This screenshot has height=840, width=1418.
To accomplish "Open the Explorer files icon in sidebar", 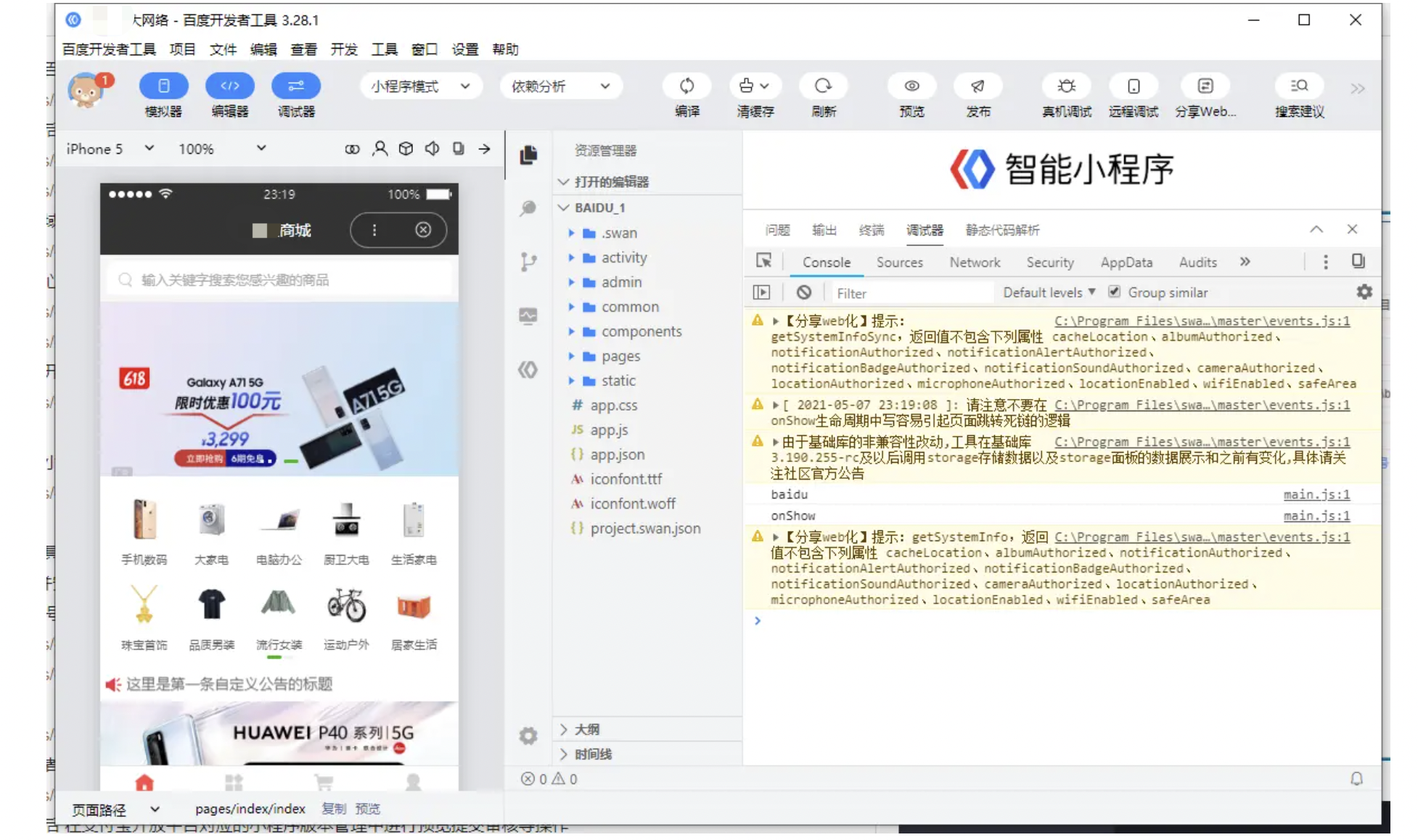I will click(x=528, y=155).
